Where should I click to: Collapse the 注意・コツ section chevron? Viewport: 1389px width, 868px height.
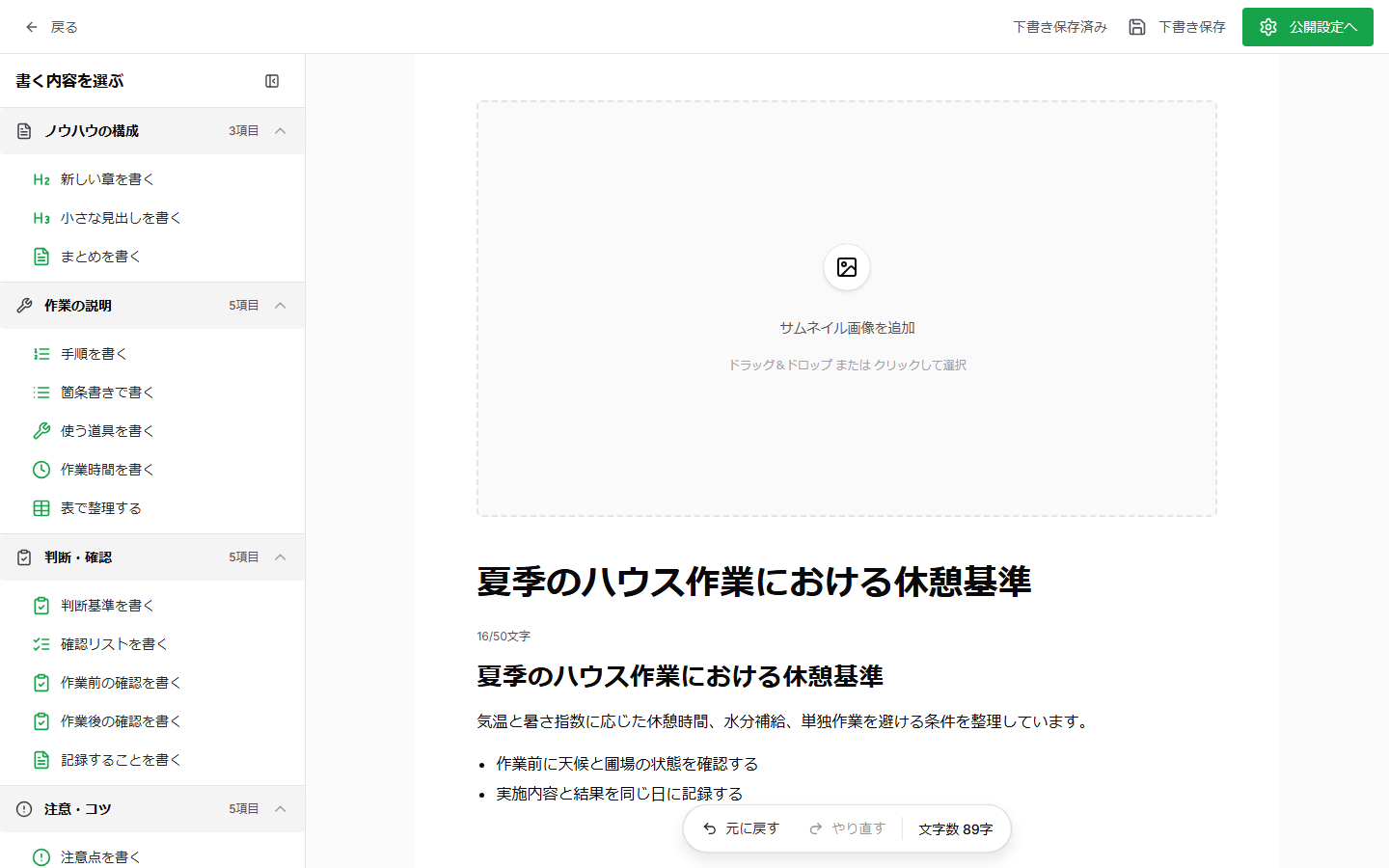pos(281,809)
